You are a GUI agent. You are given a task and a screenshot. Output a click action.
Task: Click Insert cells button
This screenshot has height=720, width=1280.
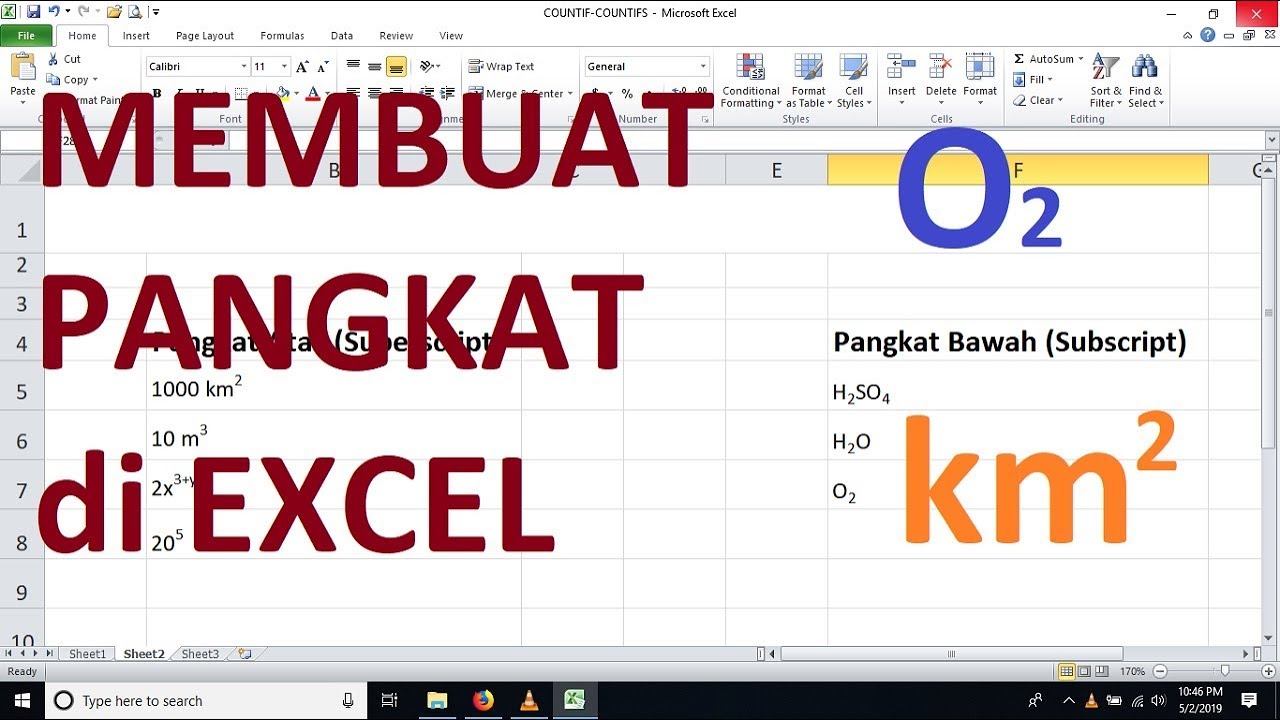[901, 80]
